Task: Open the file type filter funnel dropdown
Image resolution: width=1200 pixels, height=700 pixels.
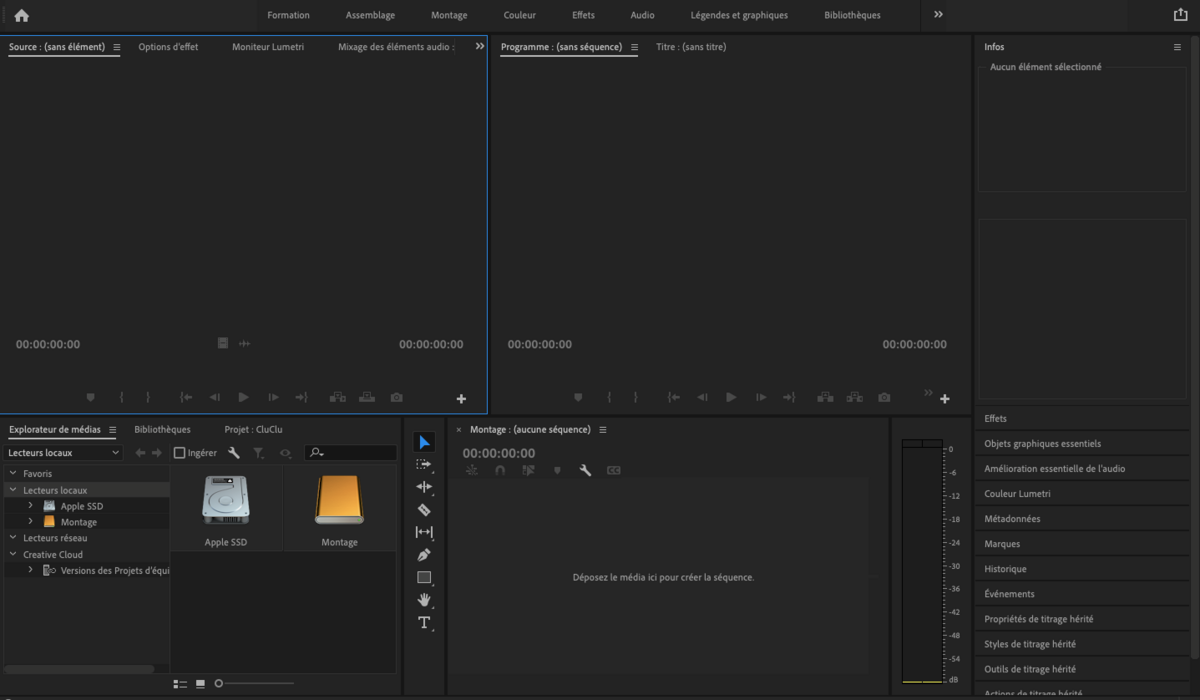Action: coord(258,453)
